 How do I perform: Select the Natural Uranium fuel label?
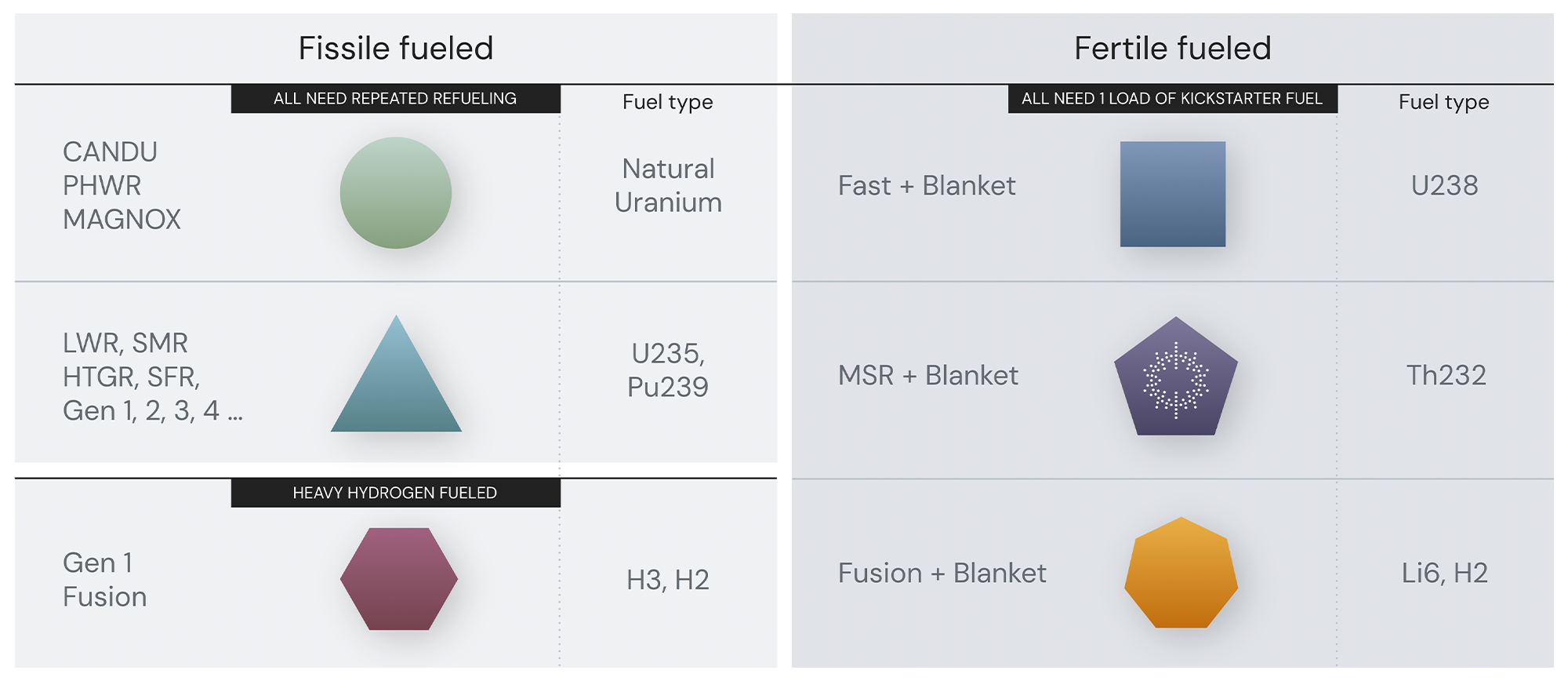coord(669,186)
